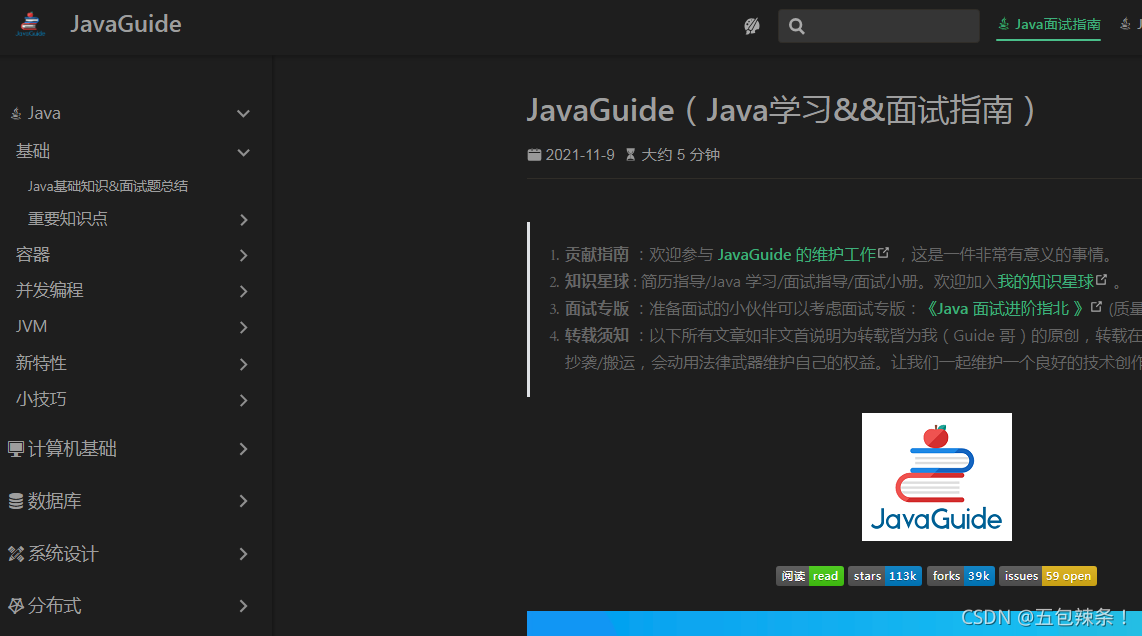Image resolution: width=1142 pixels, height=636 pixels.
Task: Select the 容器 sidebar label
Action: point(33,254)
